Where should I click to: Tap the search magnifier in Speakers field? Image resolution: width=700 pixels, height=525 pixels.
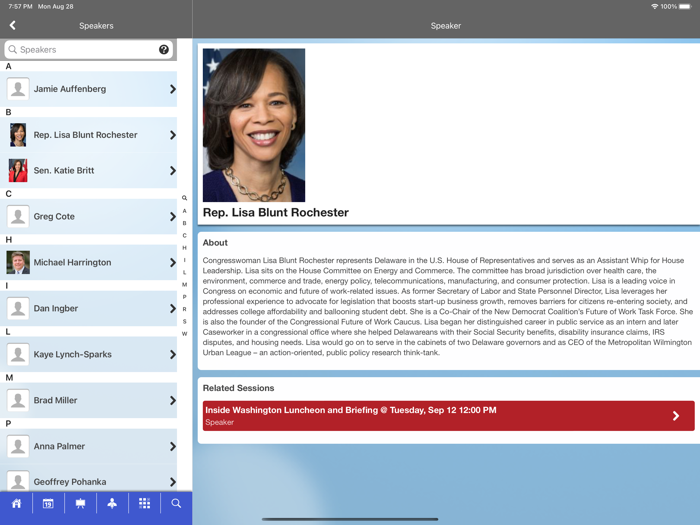tap(12, 50)
